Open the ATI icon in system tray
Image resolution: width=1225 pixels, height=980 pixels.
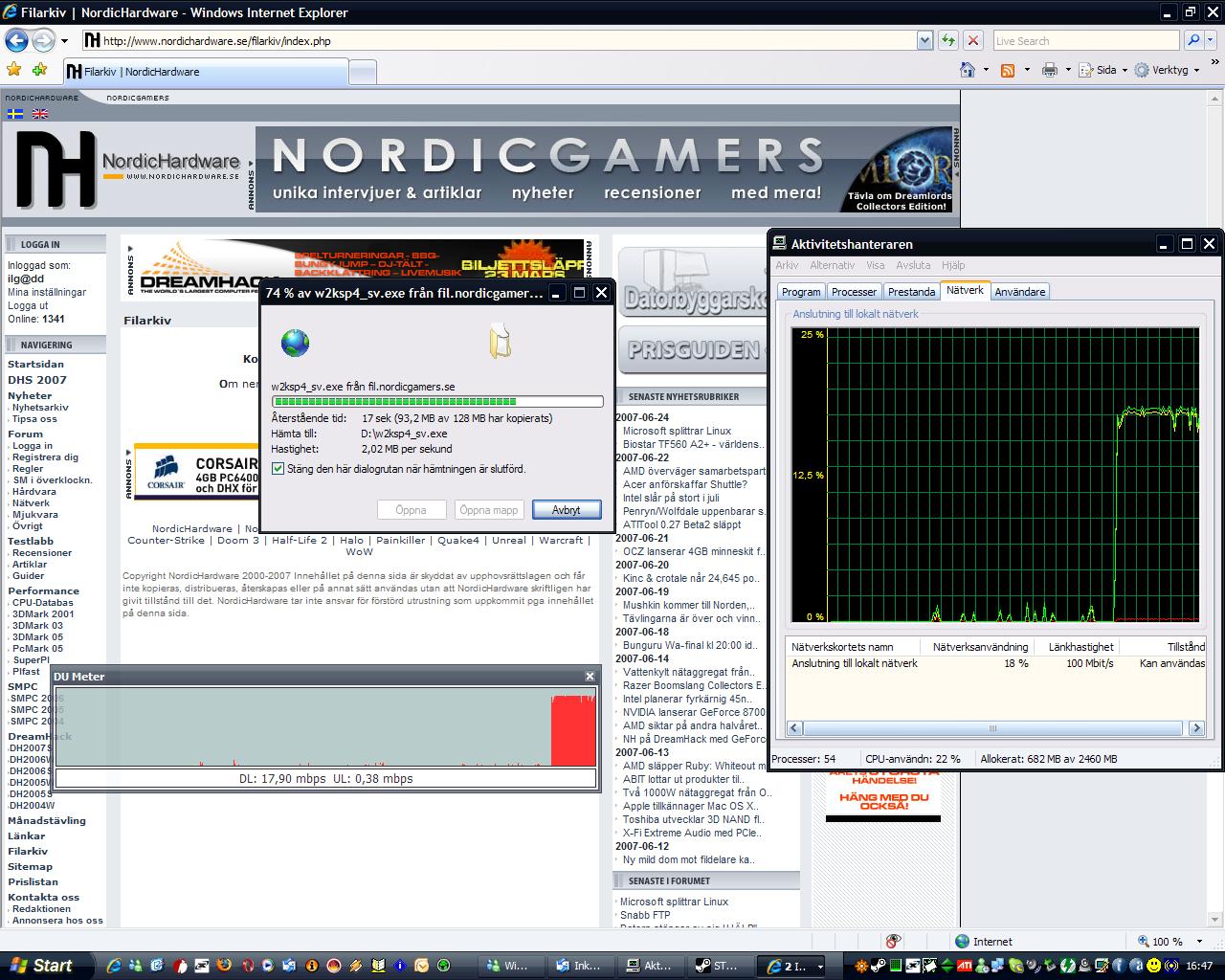[966, 966]
